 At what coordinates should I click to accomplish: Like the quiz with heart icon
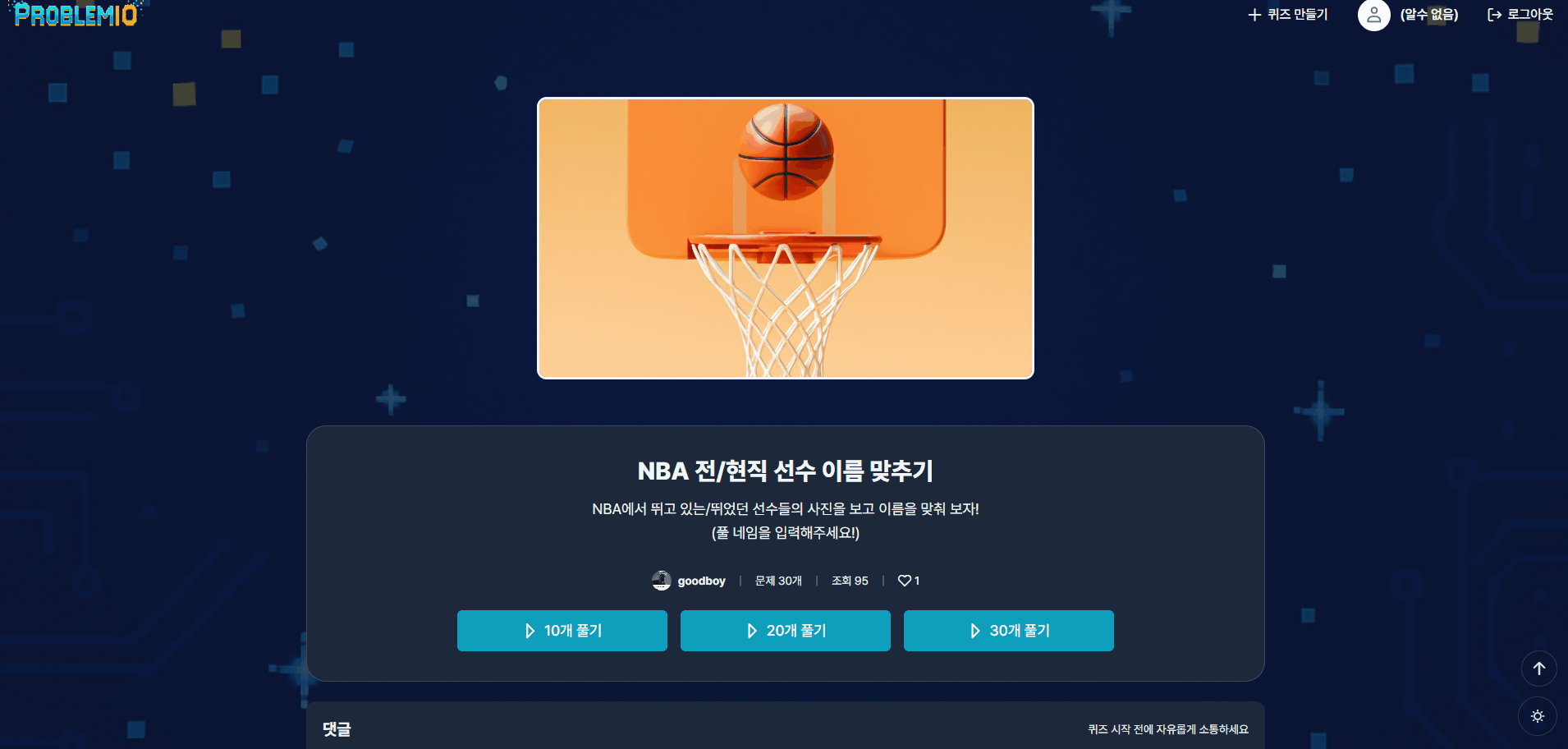tap(905, 581)
